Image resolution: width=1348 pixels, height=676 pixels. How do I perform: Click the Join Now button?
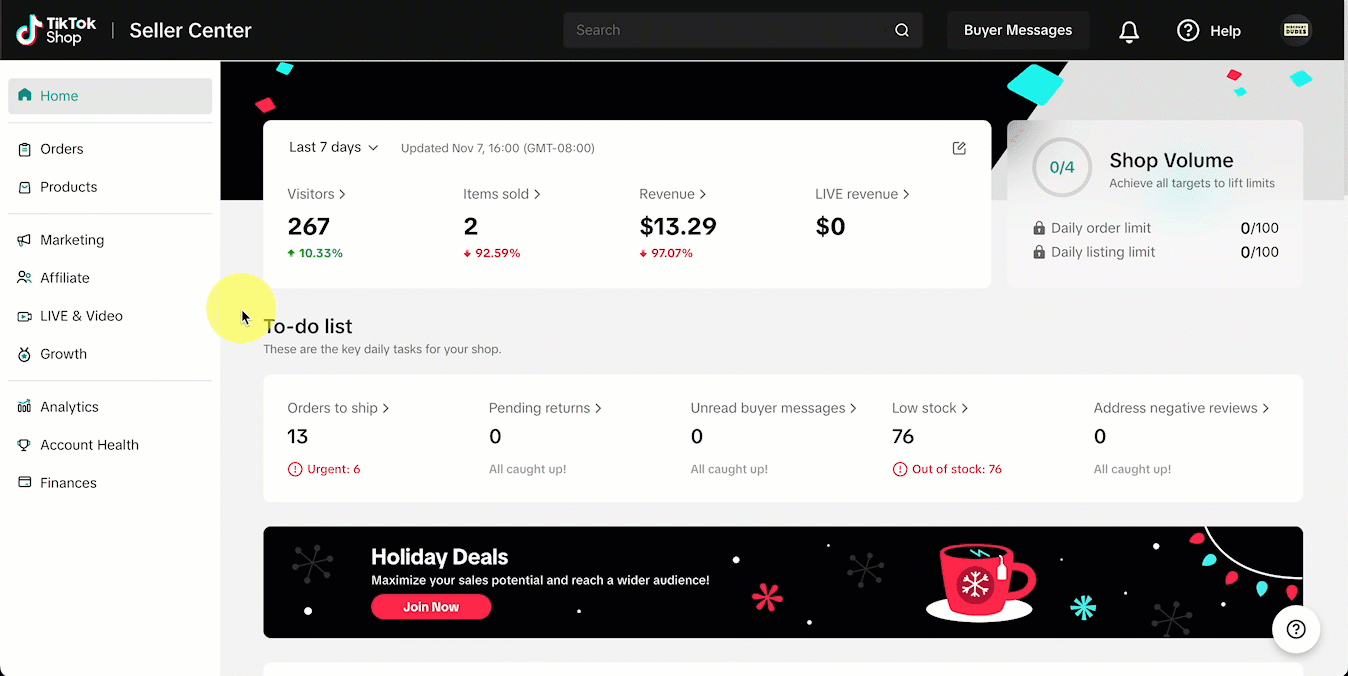[431, 607]
